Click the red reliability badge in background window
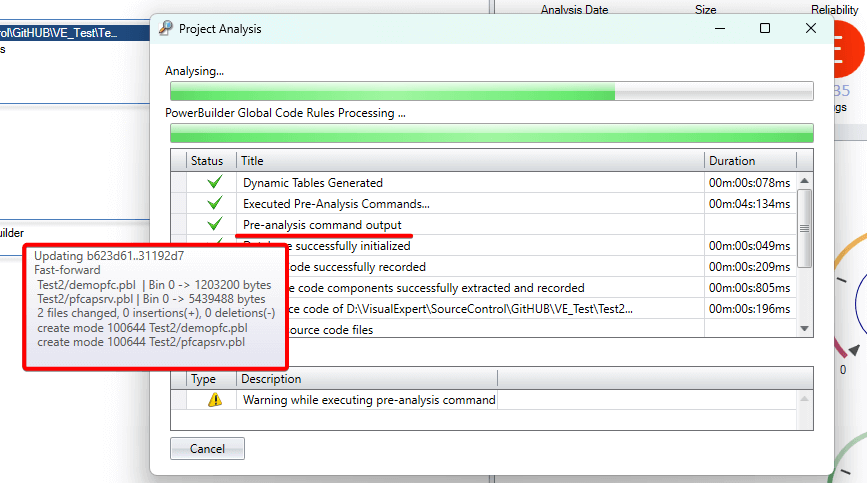The width and height of the screenshot is (867, 483). (848, 49)
